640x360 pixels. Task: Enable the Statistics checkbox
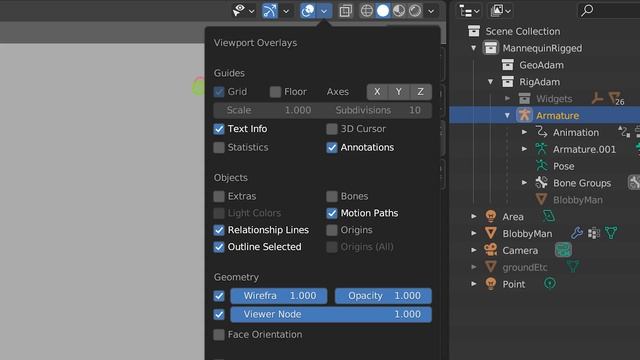tap(219, 147)
